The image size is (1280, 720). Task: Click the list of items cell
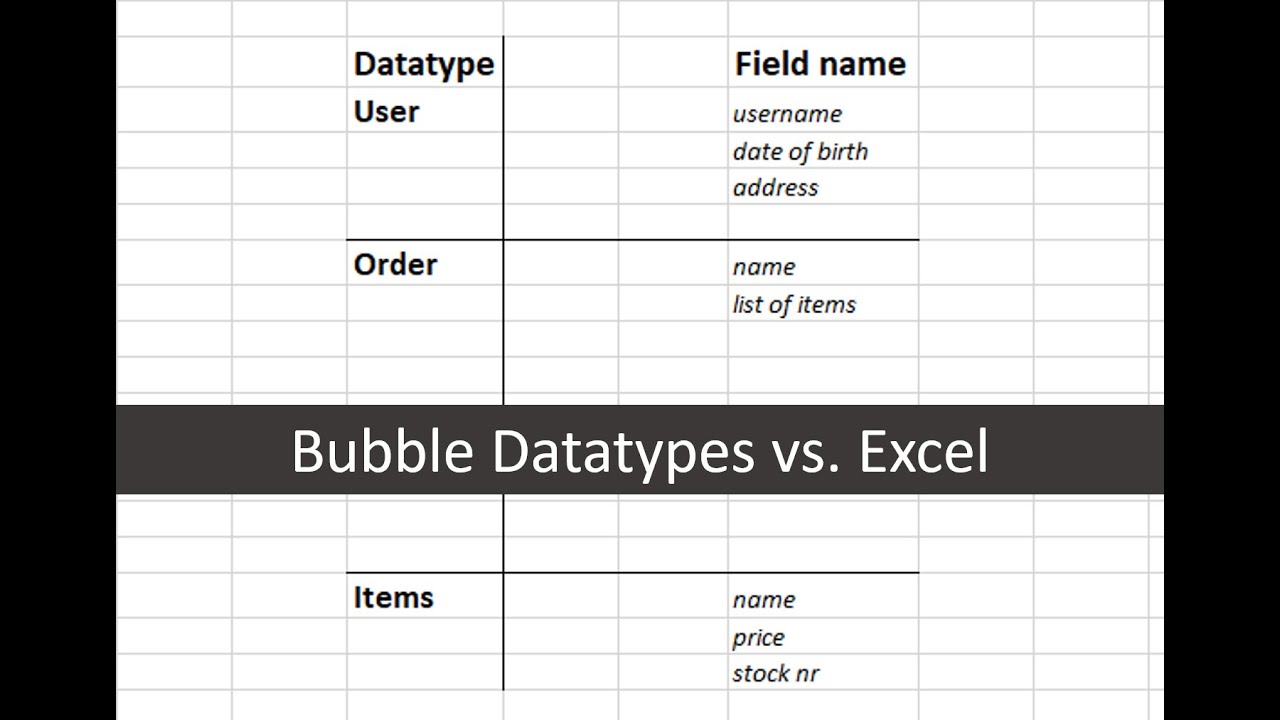(794, 304)
